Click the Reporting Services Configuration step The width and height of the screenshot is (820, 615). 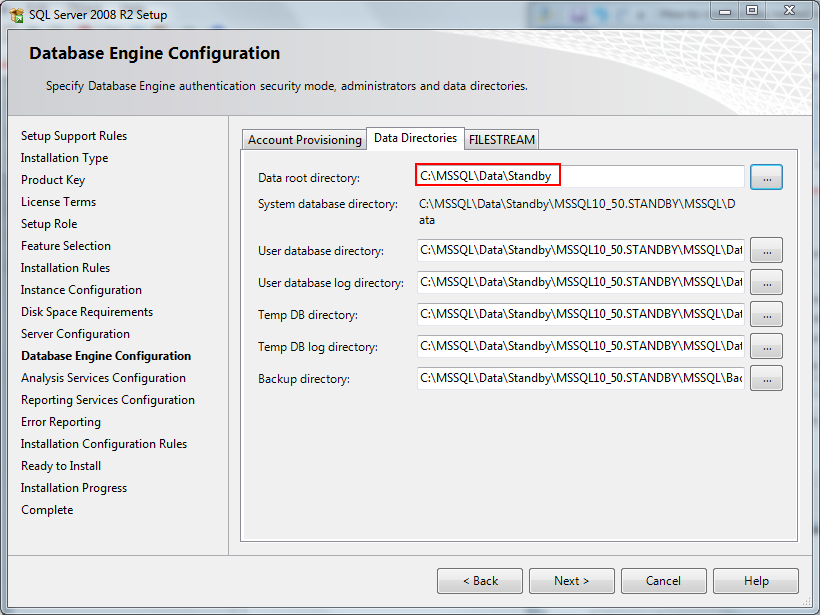108,400
